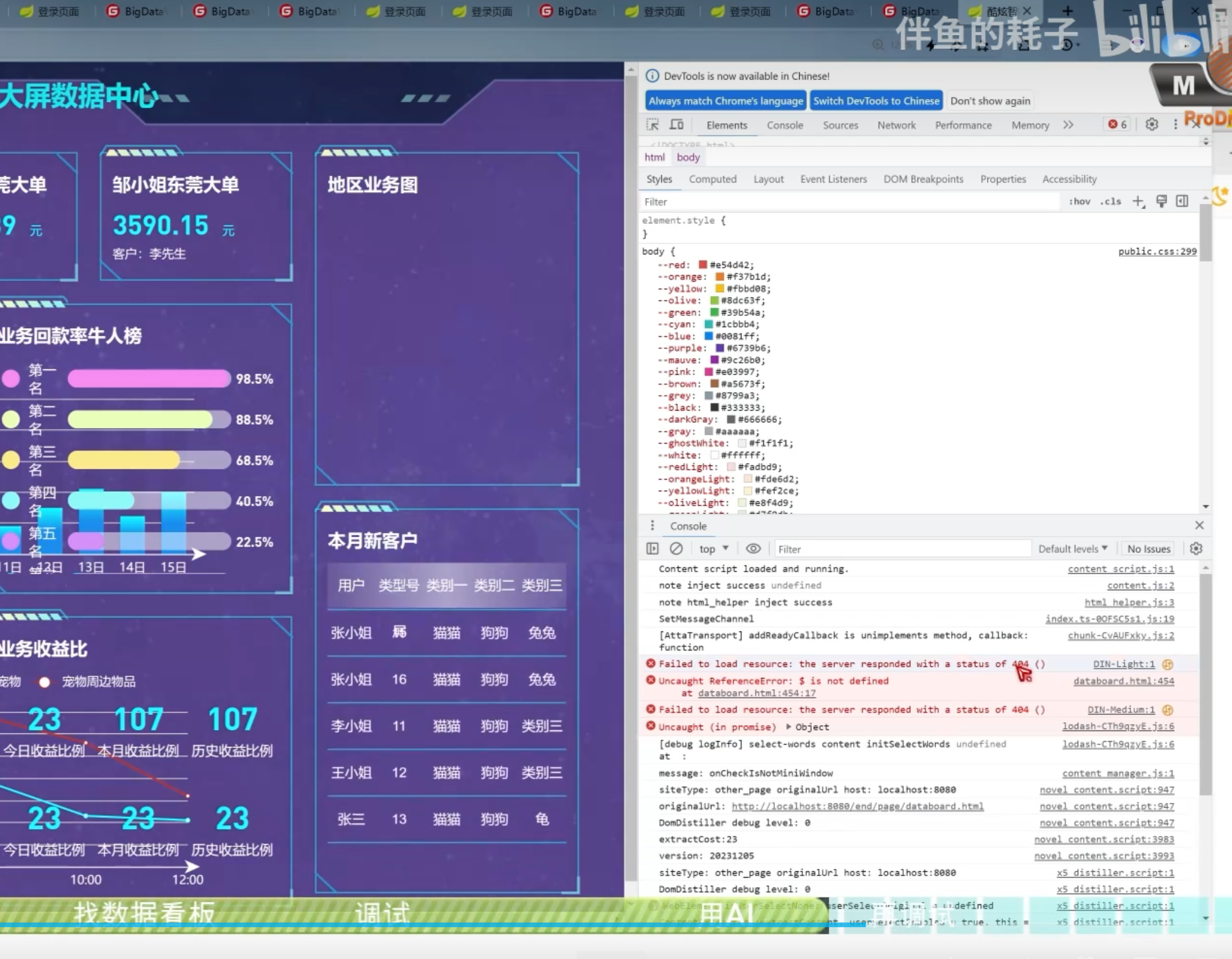Open the Default levels dropdown
The height and width of the screenshot is (959, 1232).
point(1073,548)
